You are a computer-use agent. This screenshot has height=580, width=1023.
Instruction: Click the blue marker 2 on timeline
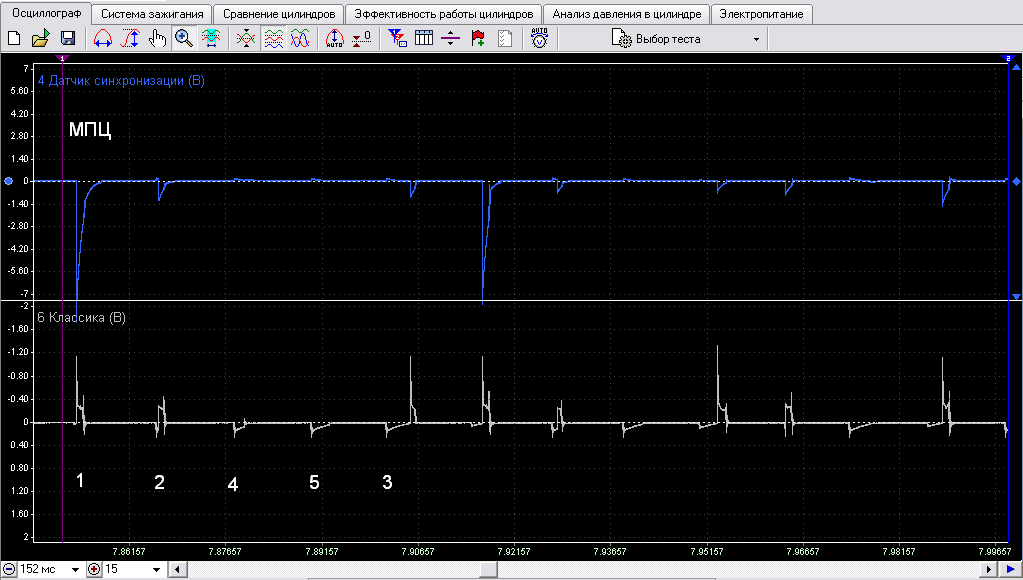pyautogui.click(x=1009, y=59)
